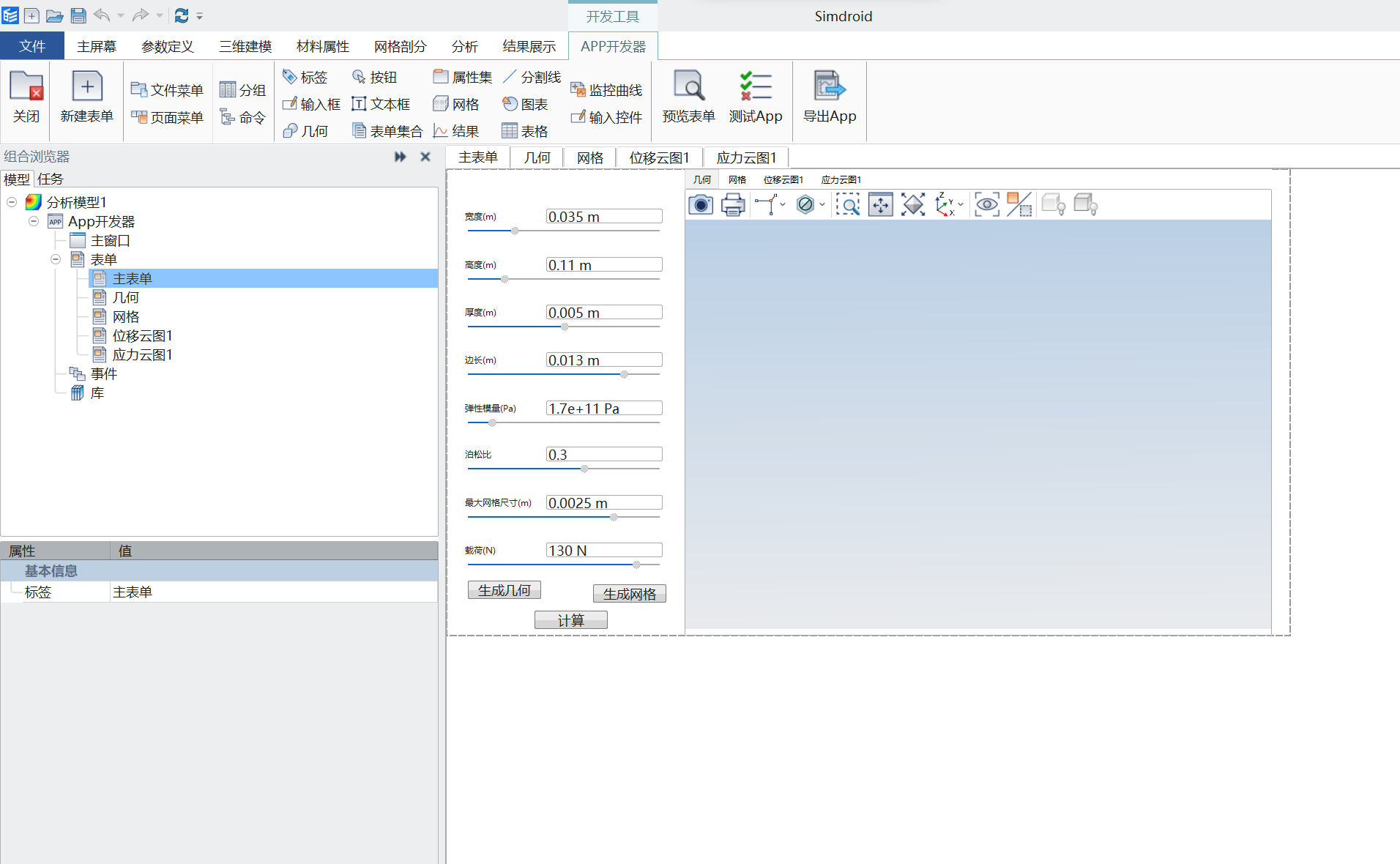Click the 生成网格 button
This screenshot has width=1400, height=864.
[630, 594]
